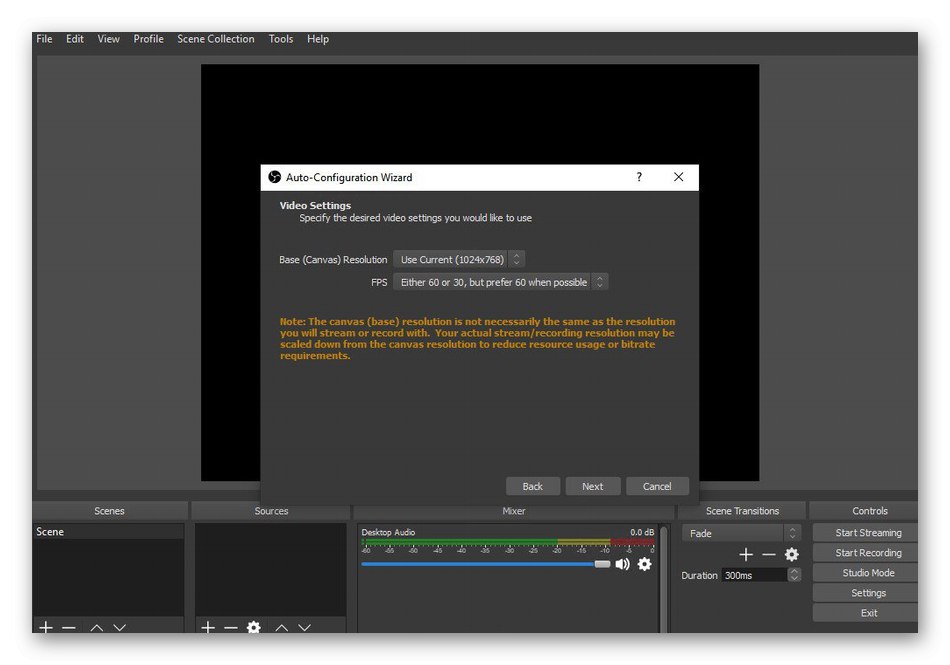This screenshot has width=950, height=665.
Task: Move scene down with arrow icon
Action: tap(119, 627)
